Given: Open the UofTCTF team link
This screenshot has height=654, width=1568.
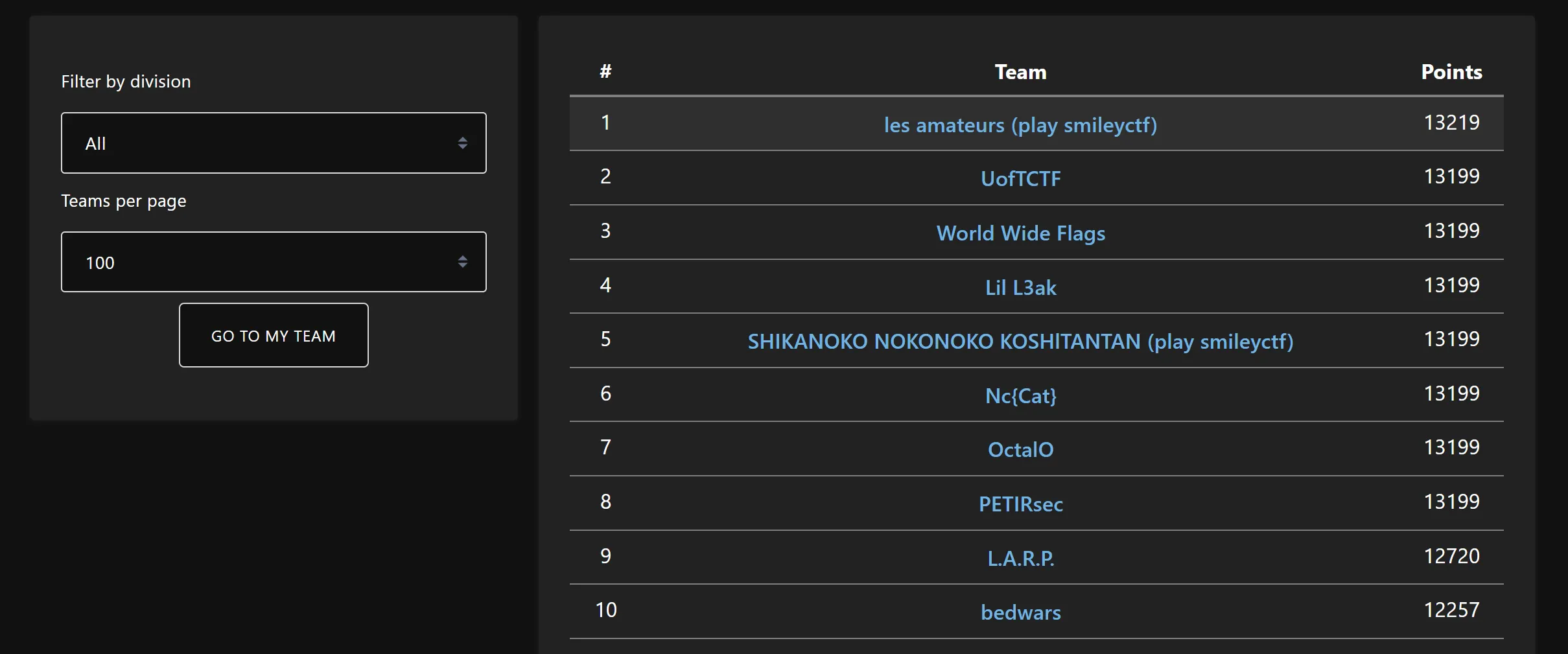Looking at the screenshot, I should coord(1020,178).
